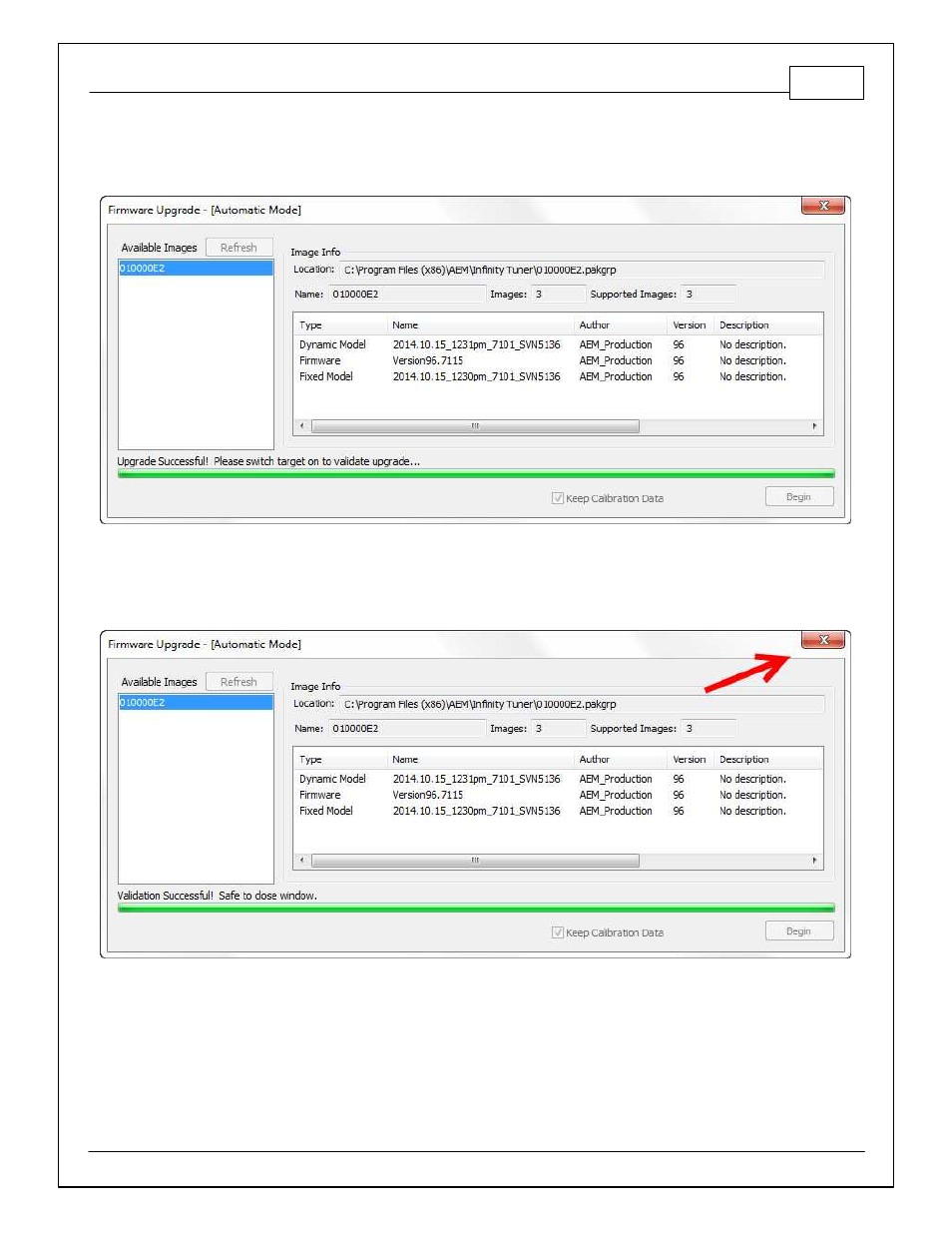
Task: Click Version96.7115 name cell in upper window
Action: (428, 361)
